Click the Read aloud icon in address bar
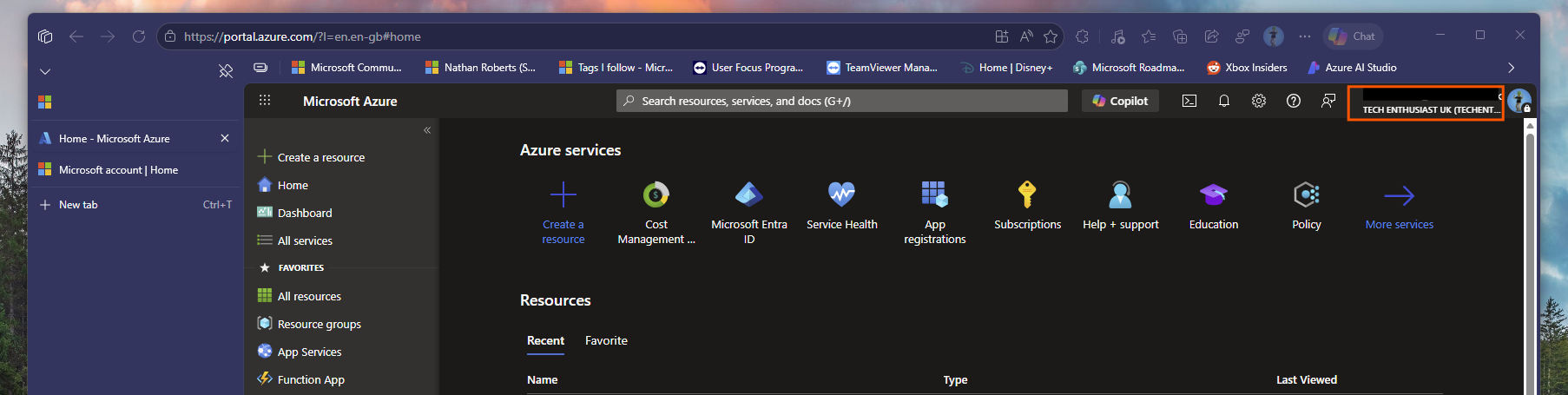This screenshot has height=395, width=1568. point(1026,36)
